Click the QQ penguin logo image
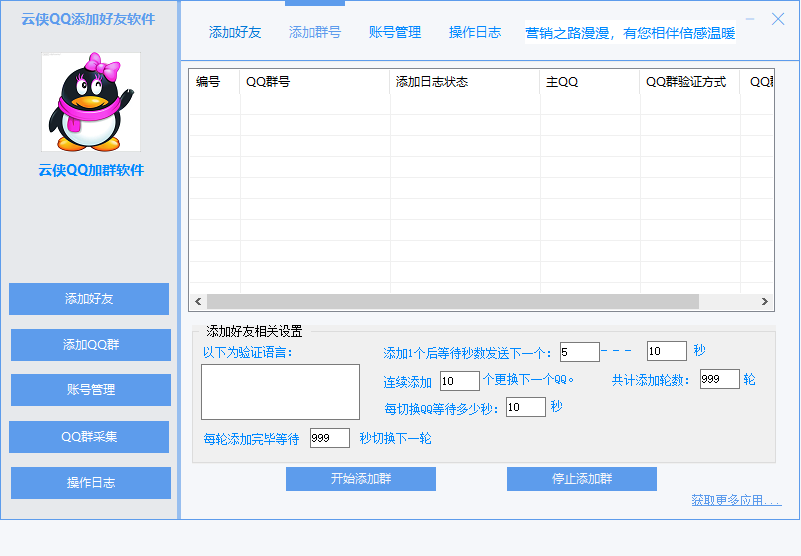The width and height of the screenshot is (801, 556). click(x=91, y=102)
